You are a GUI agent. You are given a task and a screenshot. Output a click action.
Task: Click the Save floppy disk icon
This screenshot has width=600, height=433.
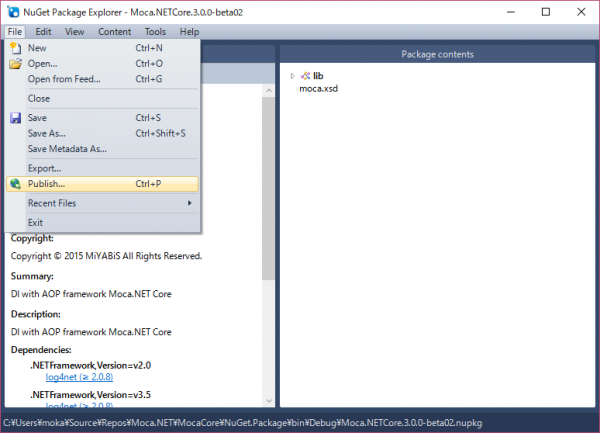[x=15, y=118]
